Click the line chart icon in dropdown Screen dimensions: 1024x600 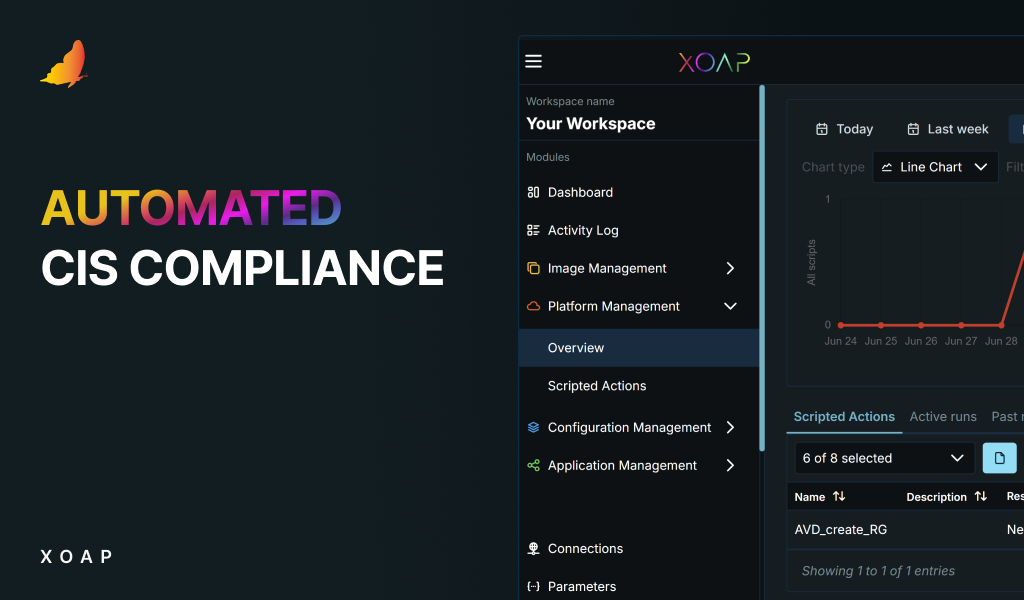(x=887, y=167)
